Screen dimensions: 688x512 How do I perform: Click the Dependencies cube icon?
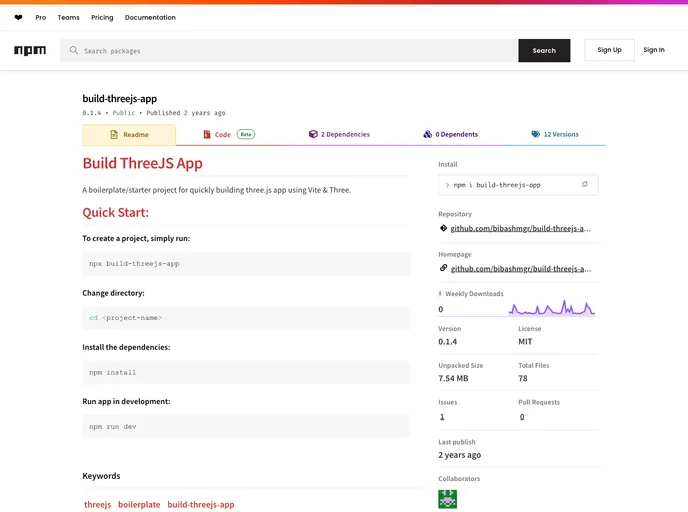pos(313,134)
